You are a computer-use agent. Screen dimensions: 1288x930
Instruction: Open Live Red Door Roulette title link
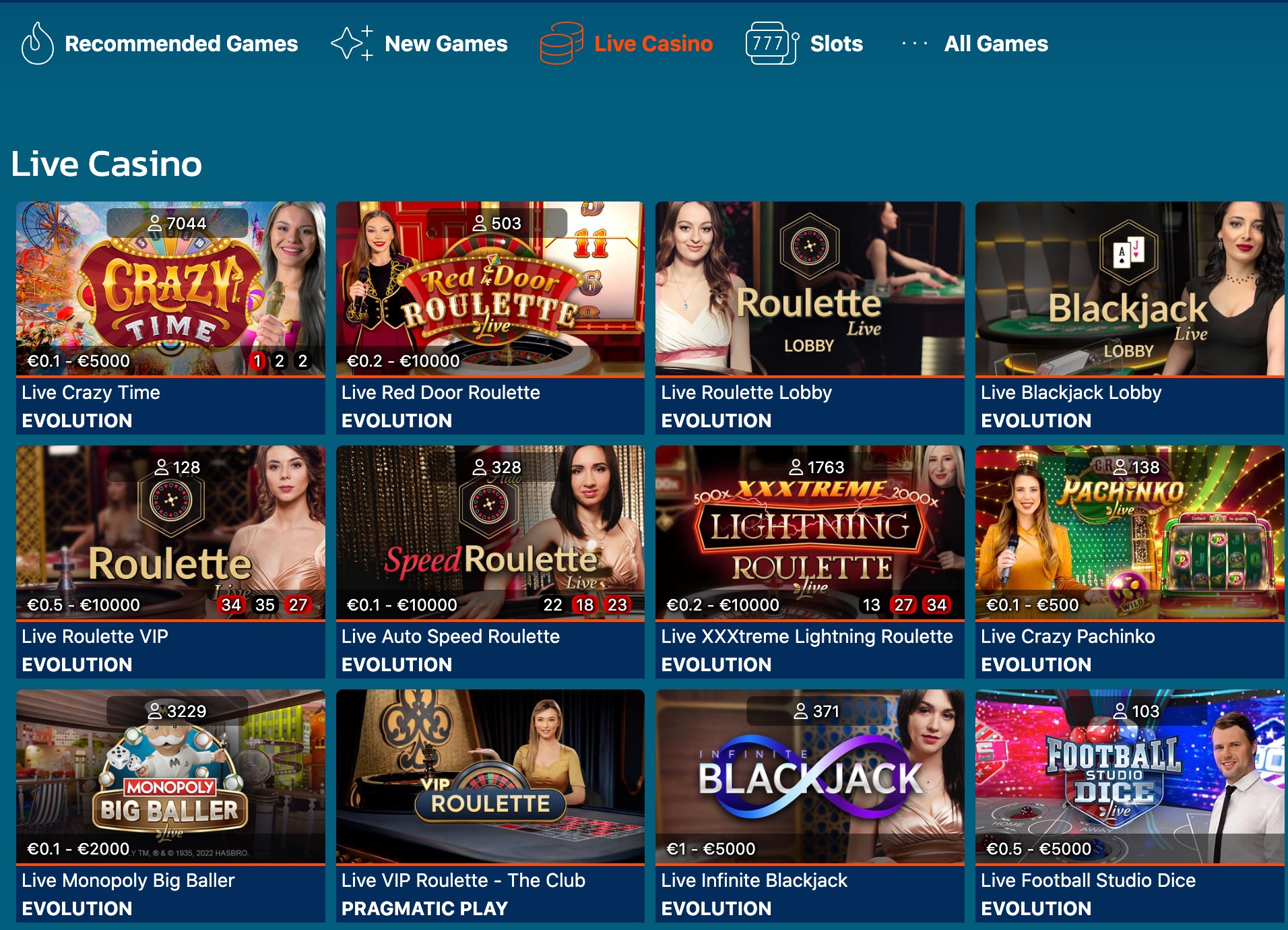pyautogui.click(x=441, y=392)
